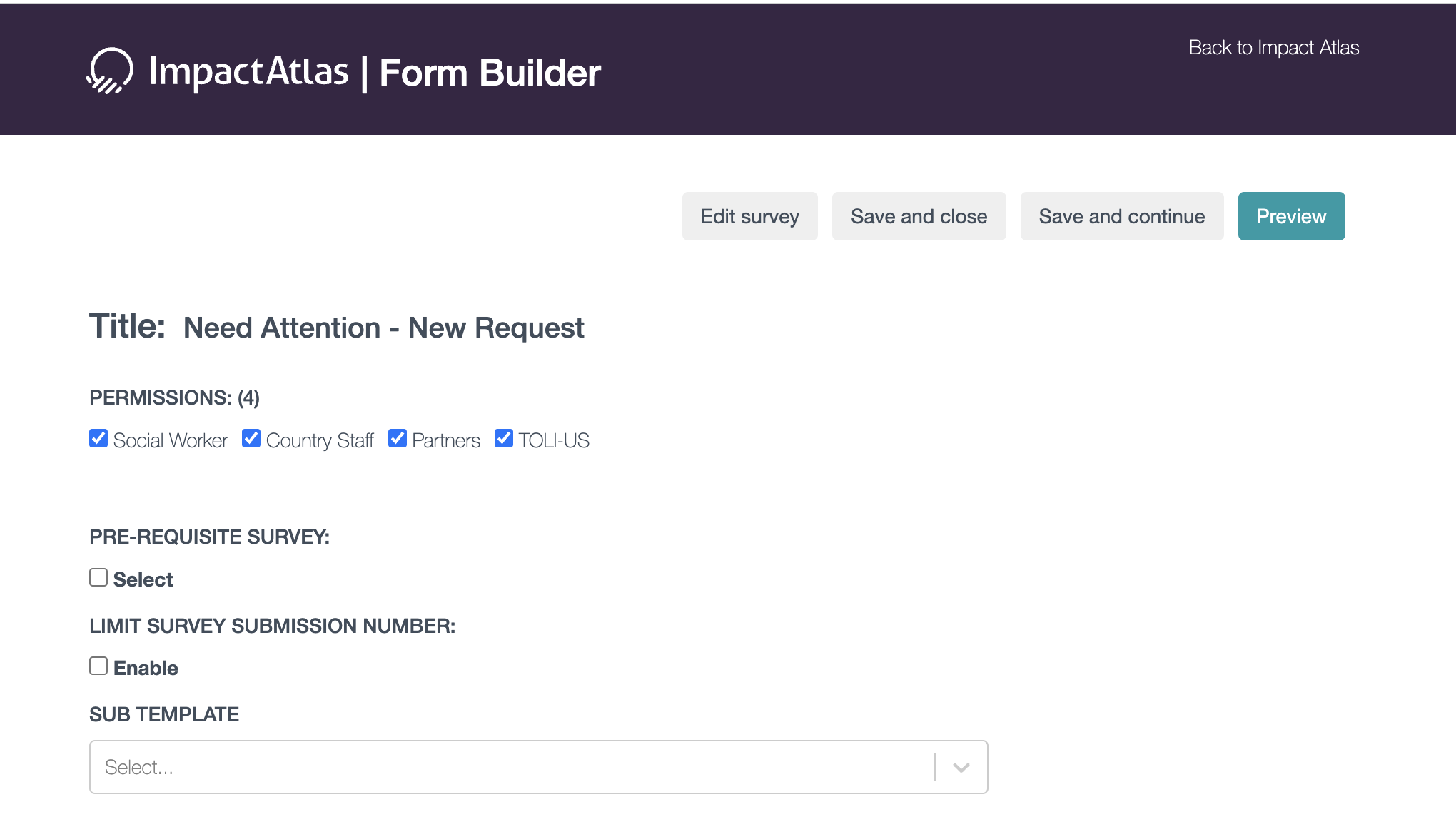Open the survey Preview
The height and width of the screenshot is (822, 1456).
pos(1290,216)
